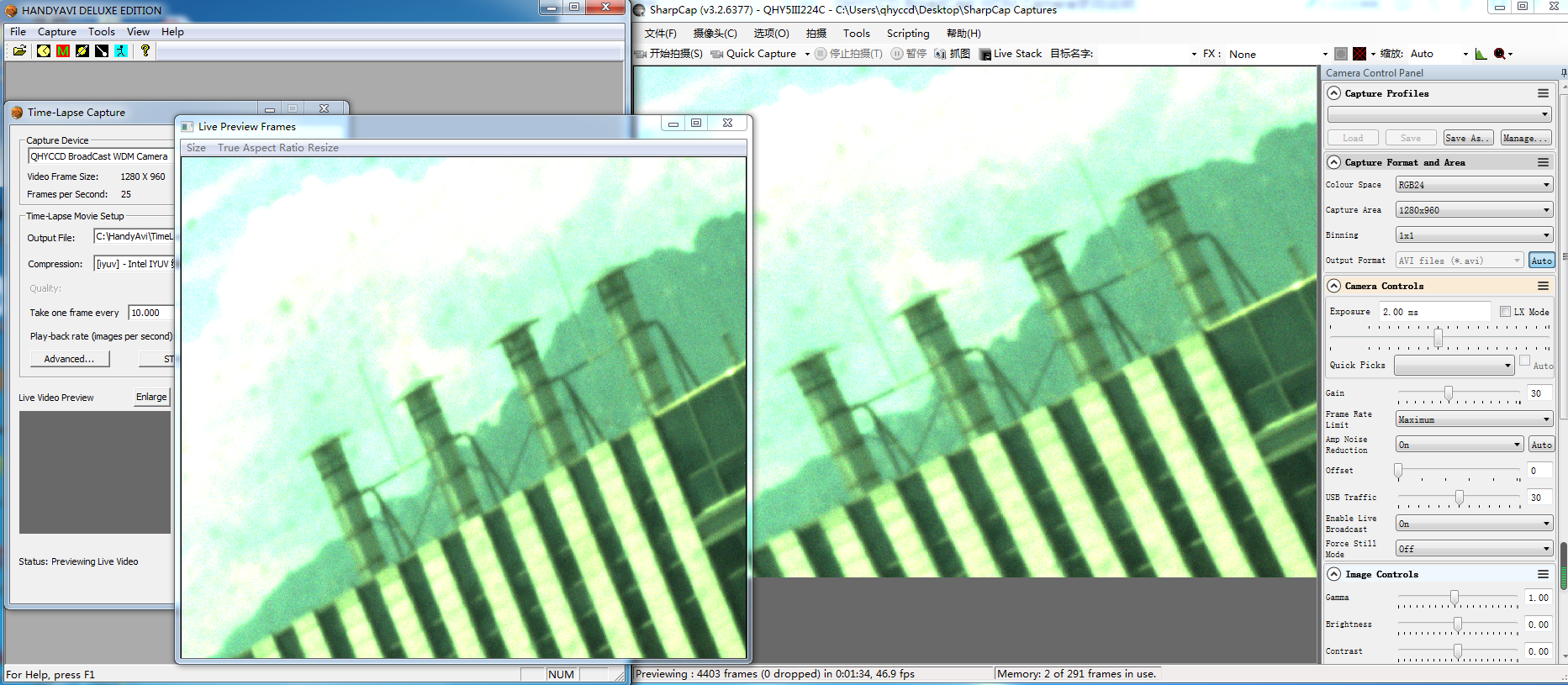This screenshot has width=1568, height=685.
Task: Click the red M motion-detect toolbar icon
Action: click(63, 51)
